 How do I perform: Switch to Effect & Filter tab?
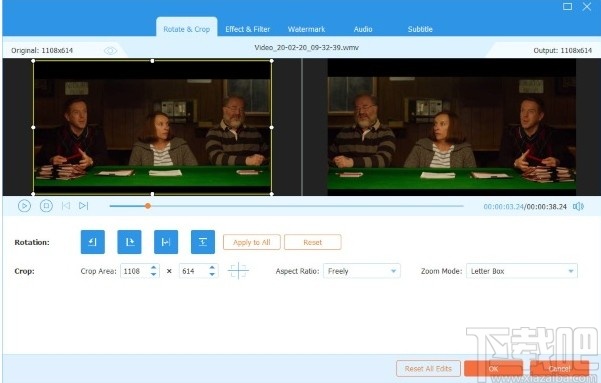pos(248,29)
